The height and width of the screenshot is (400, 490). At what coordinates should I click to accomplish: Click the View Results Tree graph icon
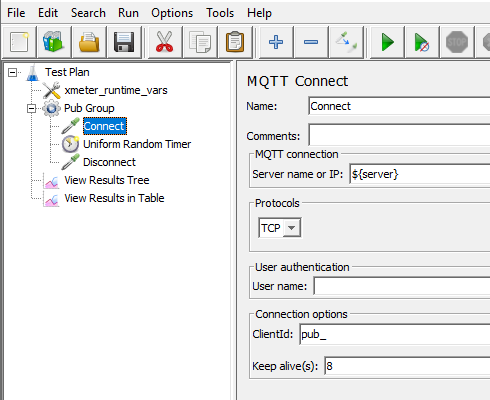(x=52, y=181)
